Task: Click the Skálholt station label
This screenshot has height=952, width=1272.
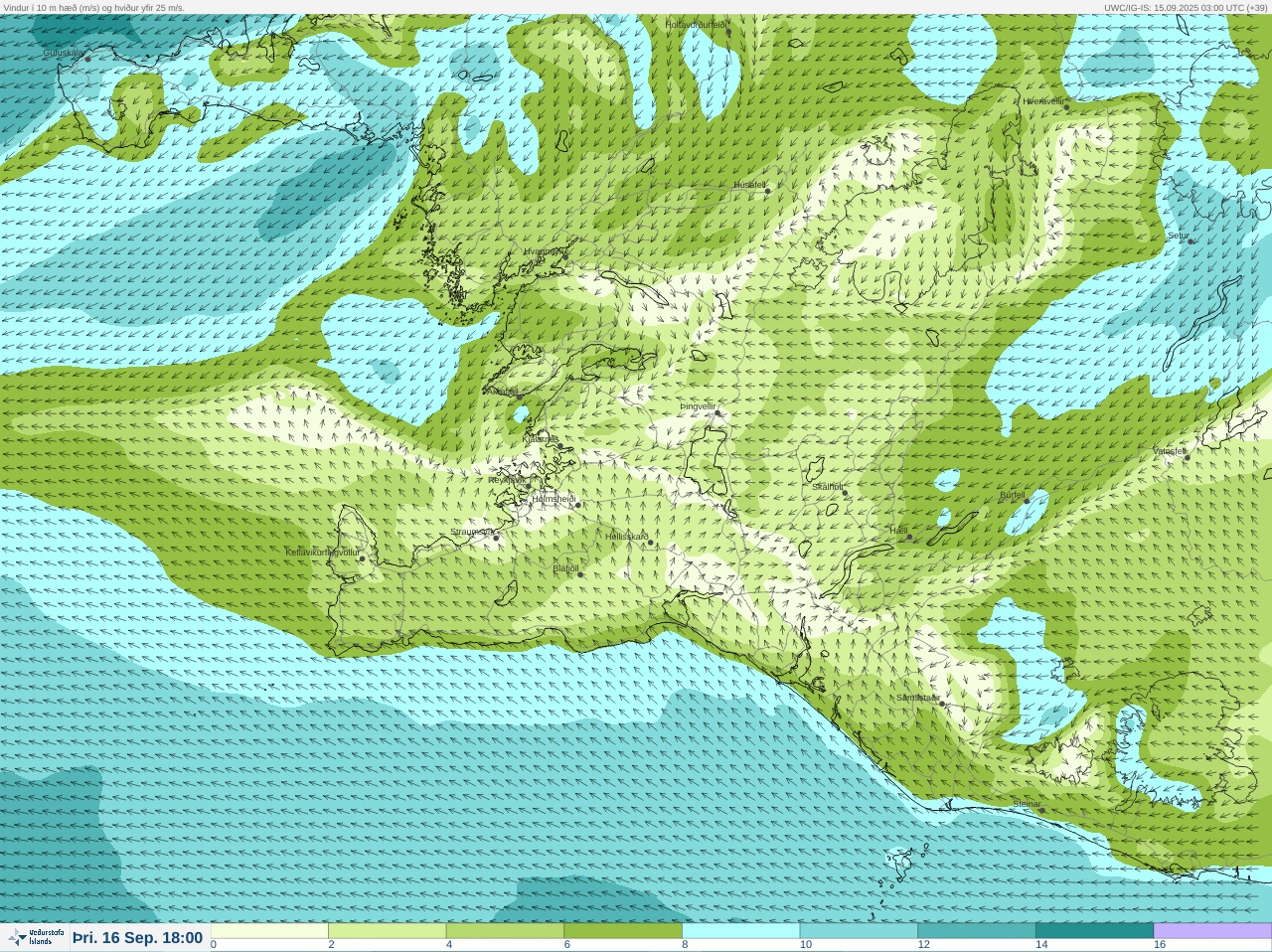Action: coord(827,487)
